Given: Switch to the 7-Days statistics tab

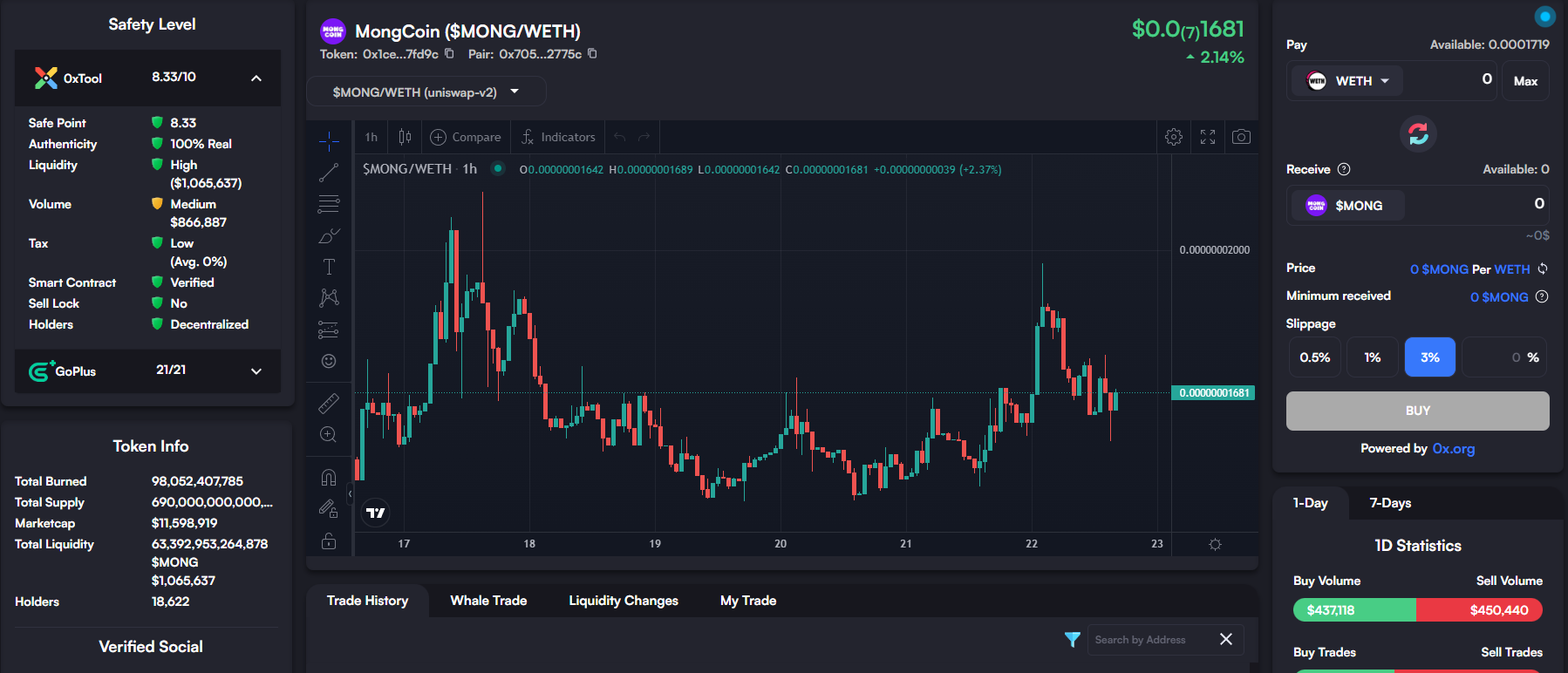Looking at the screenshot, I should click(1390, 503).
